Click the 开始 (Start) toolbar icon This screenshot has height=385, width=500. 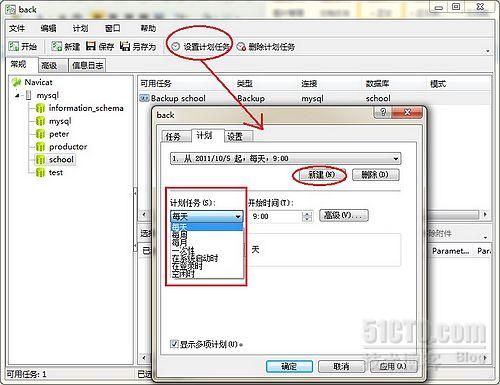click(x=14, y=46)
